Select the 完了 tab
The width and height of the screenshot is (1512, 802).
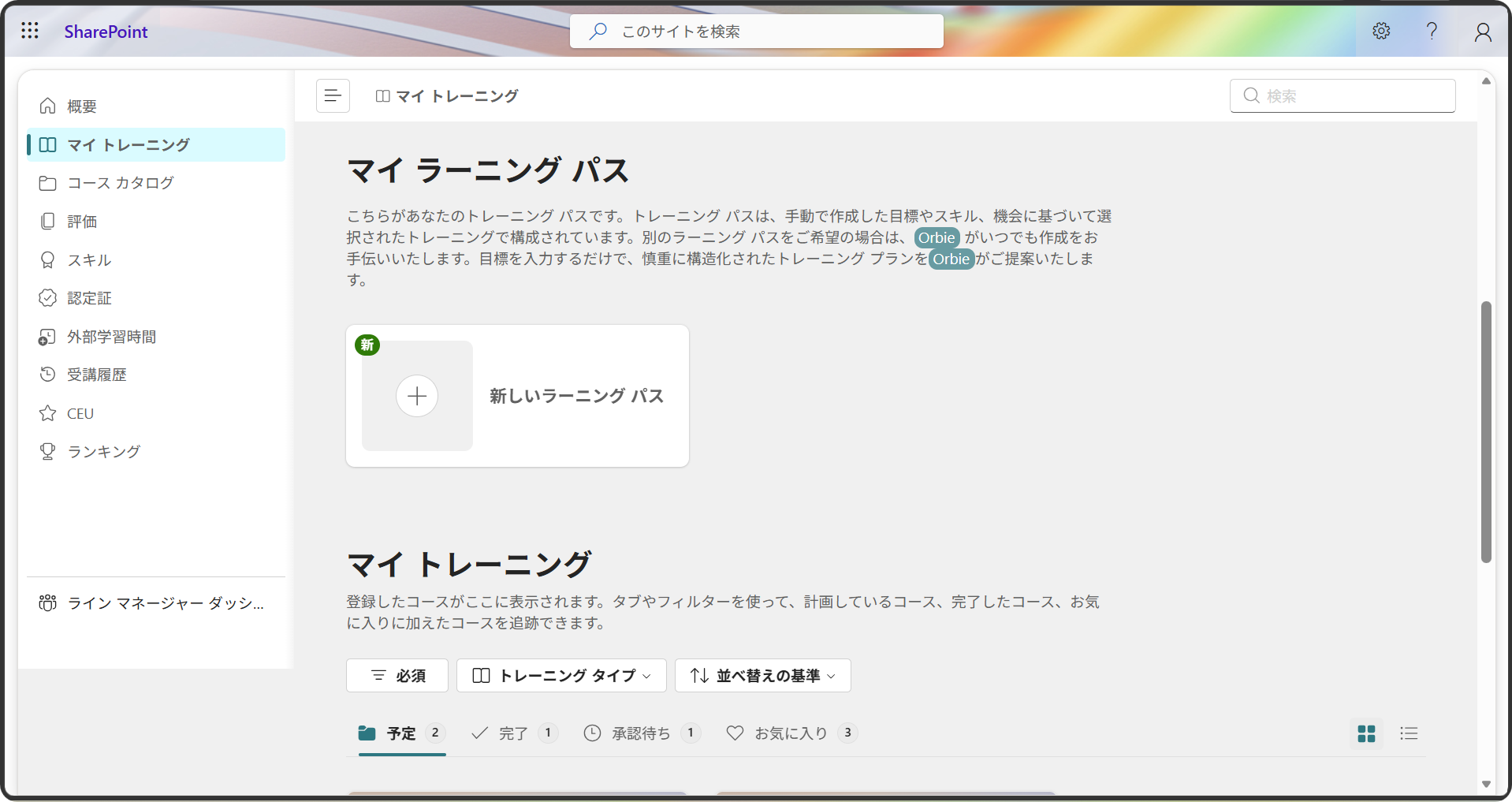[515, 733]
